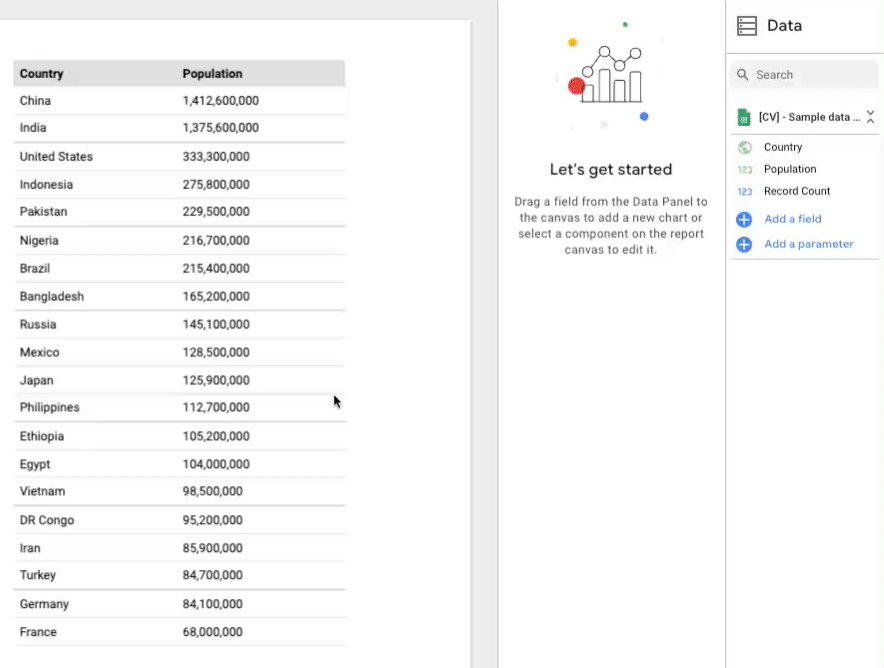The height and width of the screenshot is (668, 884).
Task: Select the Record Count field
Action: point(797,191)
